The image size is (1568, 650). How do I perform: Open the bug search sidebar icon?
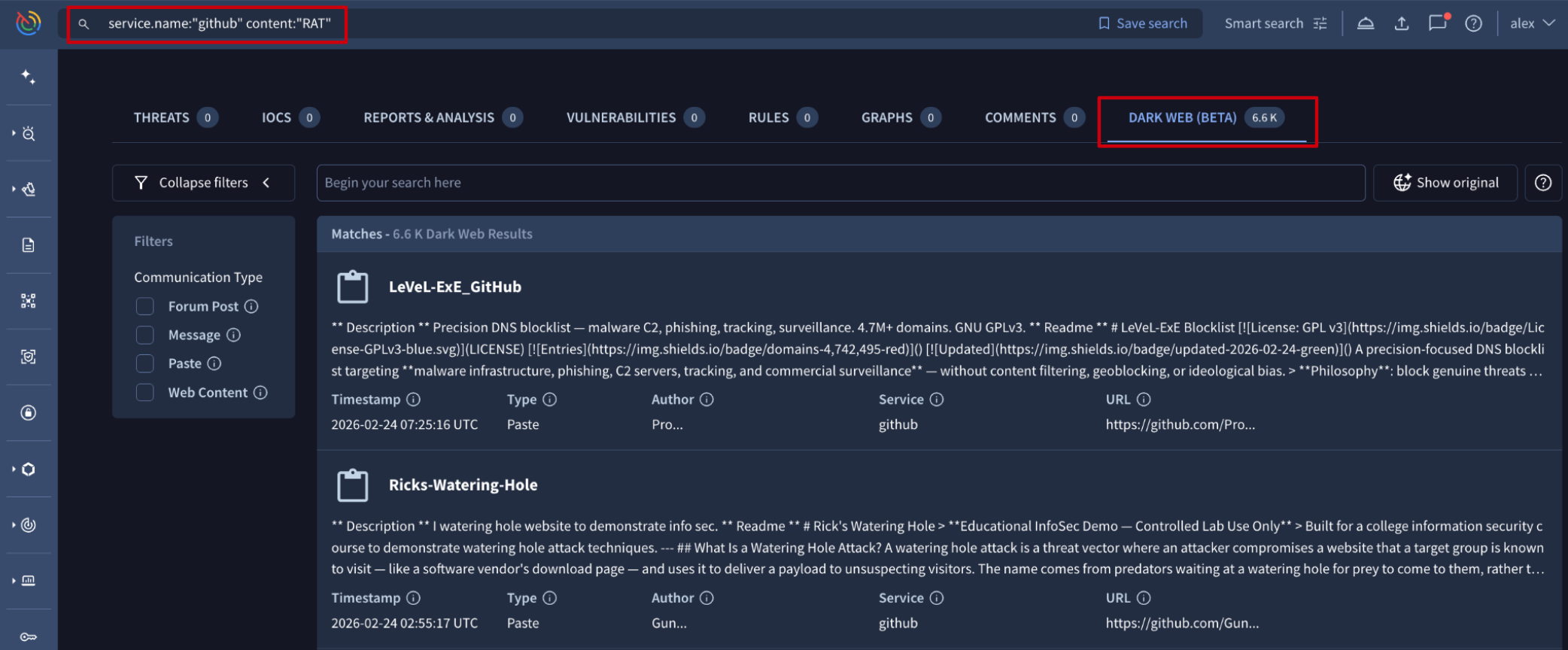pos(29,134)
